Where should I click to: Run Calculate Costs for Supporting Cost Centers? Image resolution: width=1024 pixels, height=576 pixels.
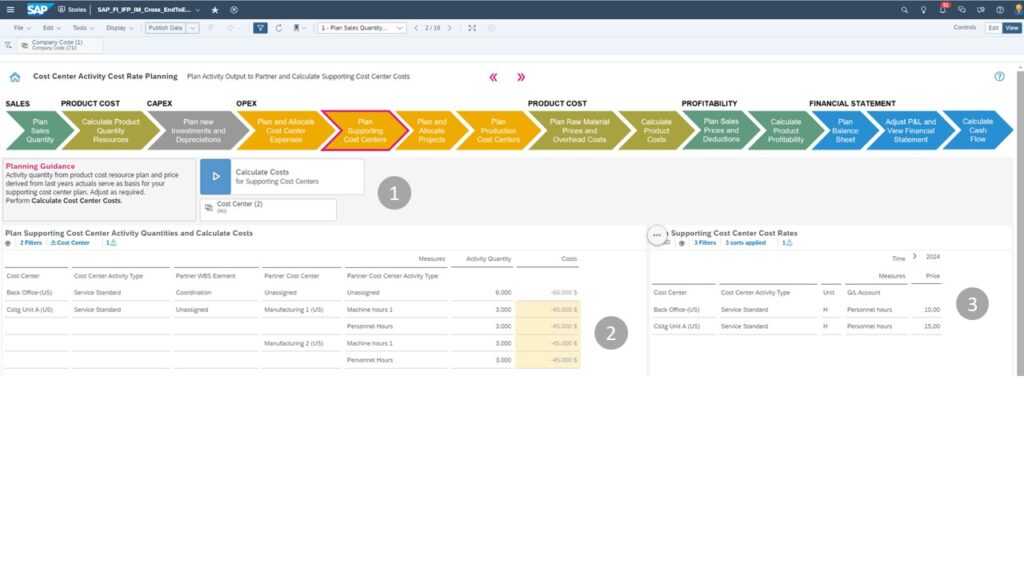click(x=216, y=176)
